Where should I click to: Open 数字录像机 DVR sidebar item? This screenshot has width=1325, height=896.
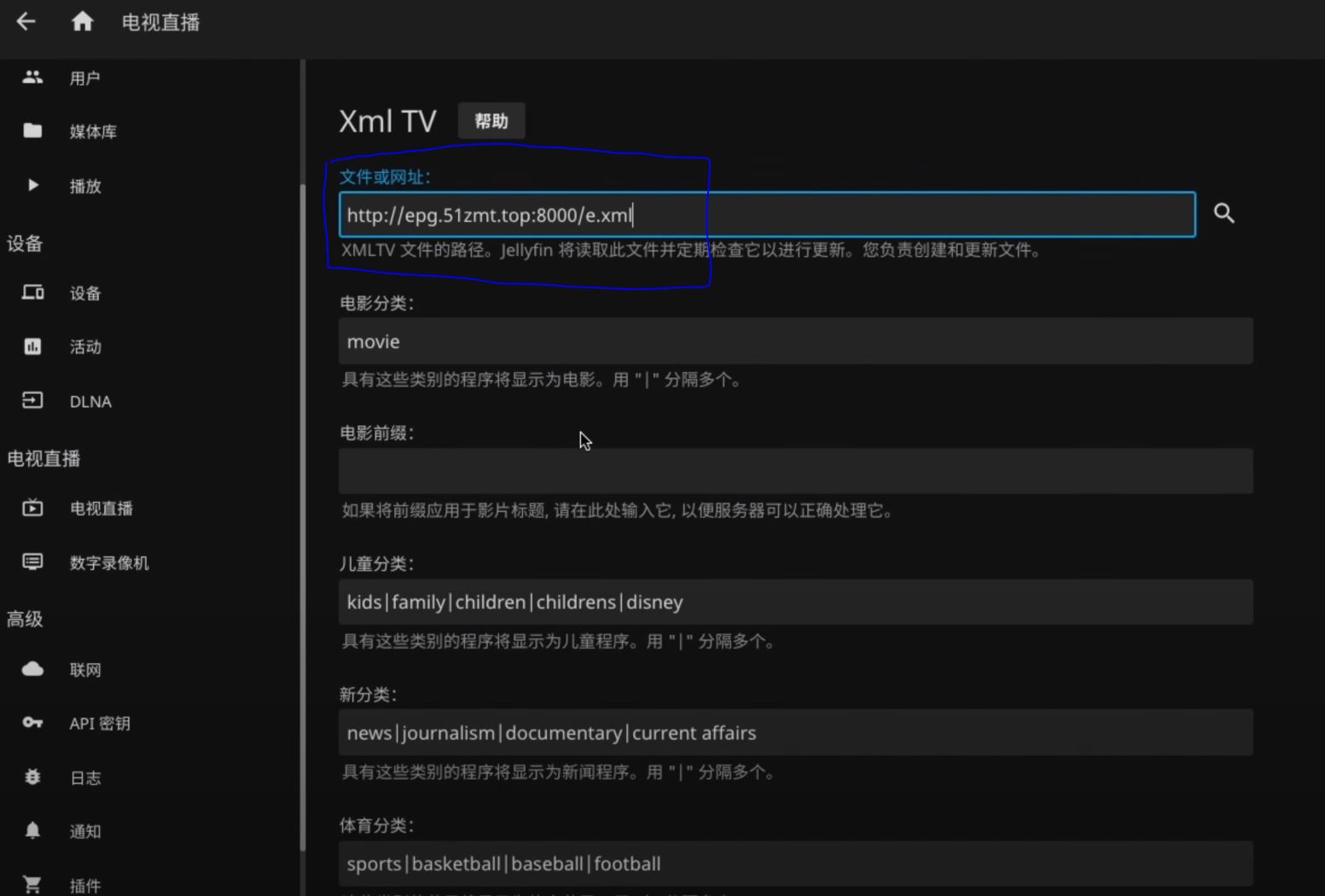108,563
